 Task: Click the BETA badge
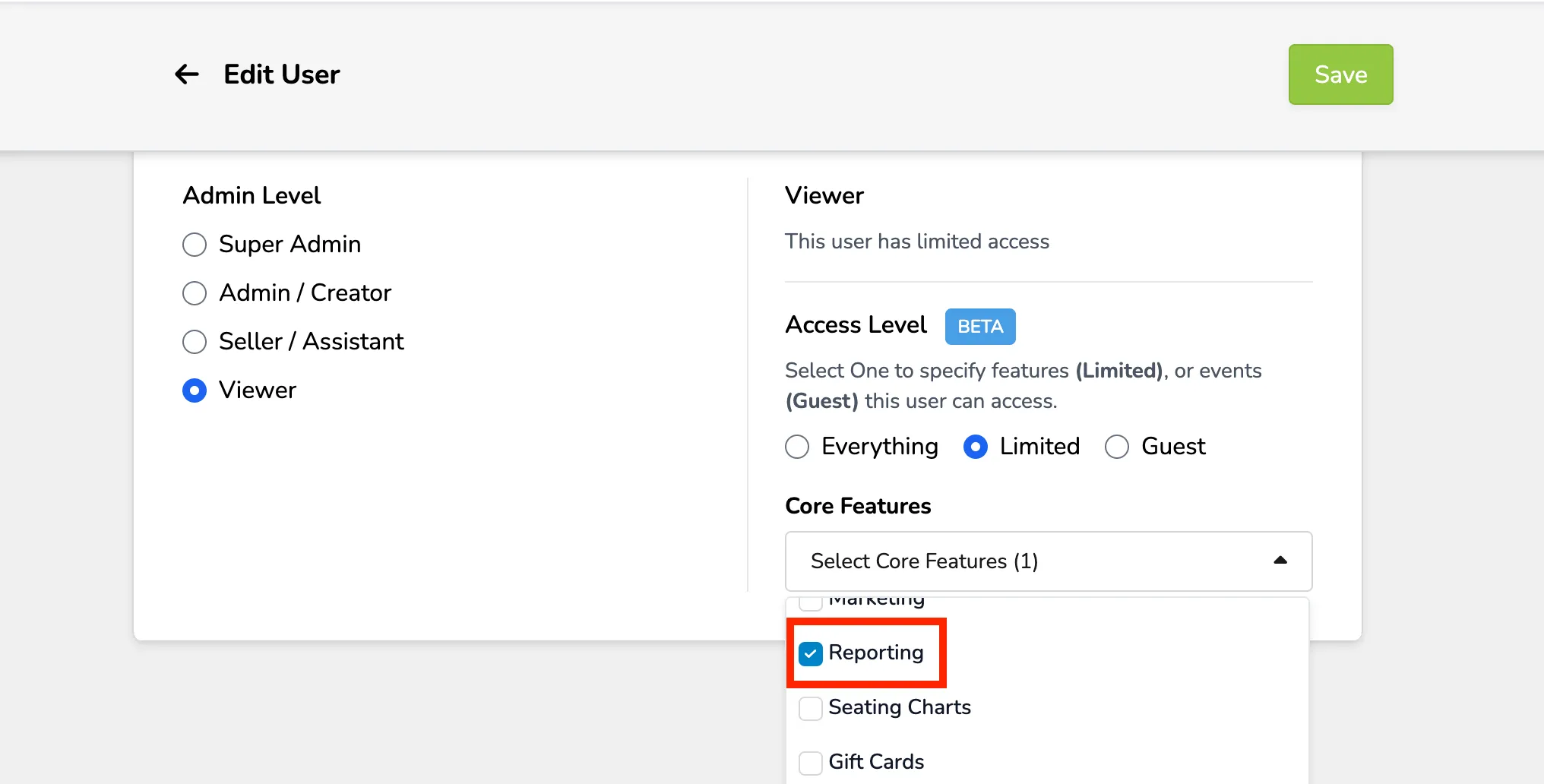pyautogui.click(x=980, y=327)
